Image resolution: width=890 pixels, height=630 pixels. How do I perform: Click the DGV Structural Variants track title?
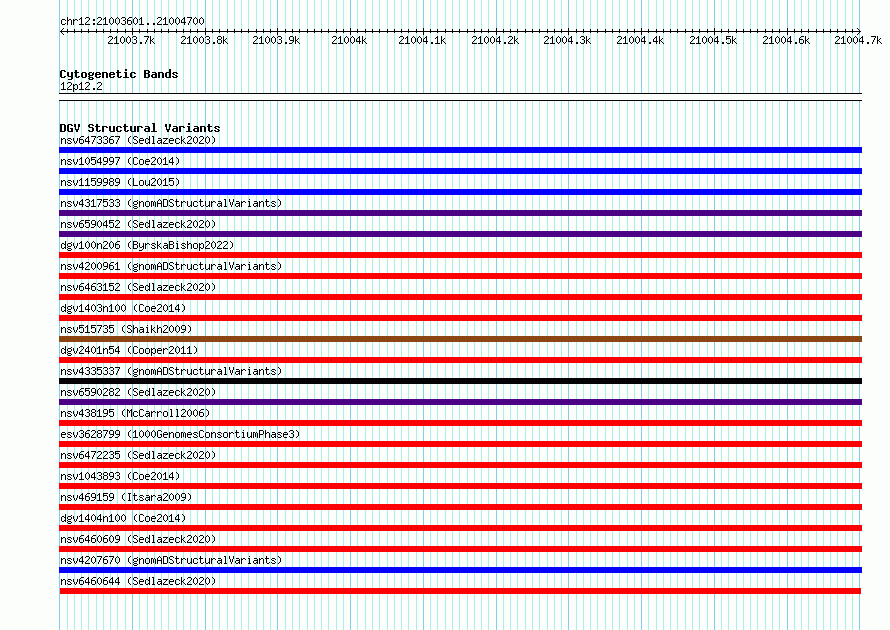(140, 128)
